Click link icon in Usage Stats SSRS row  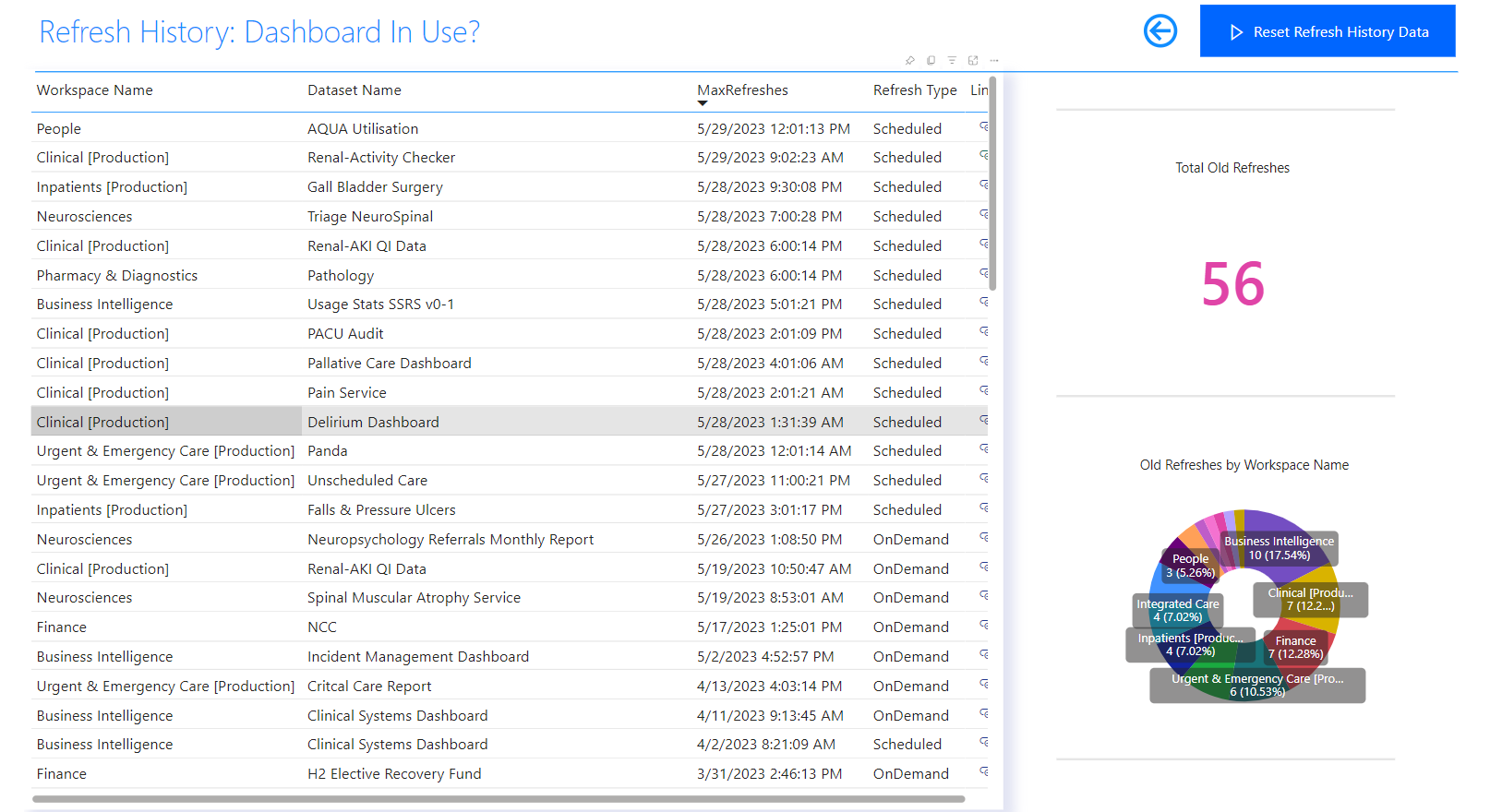[984, 303]
